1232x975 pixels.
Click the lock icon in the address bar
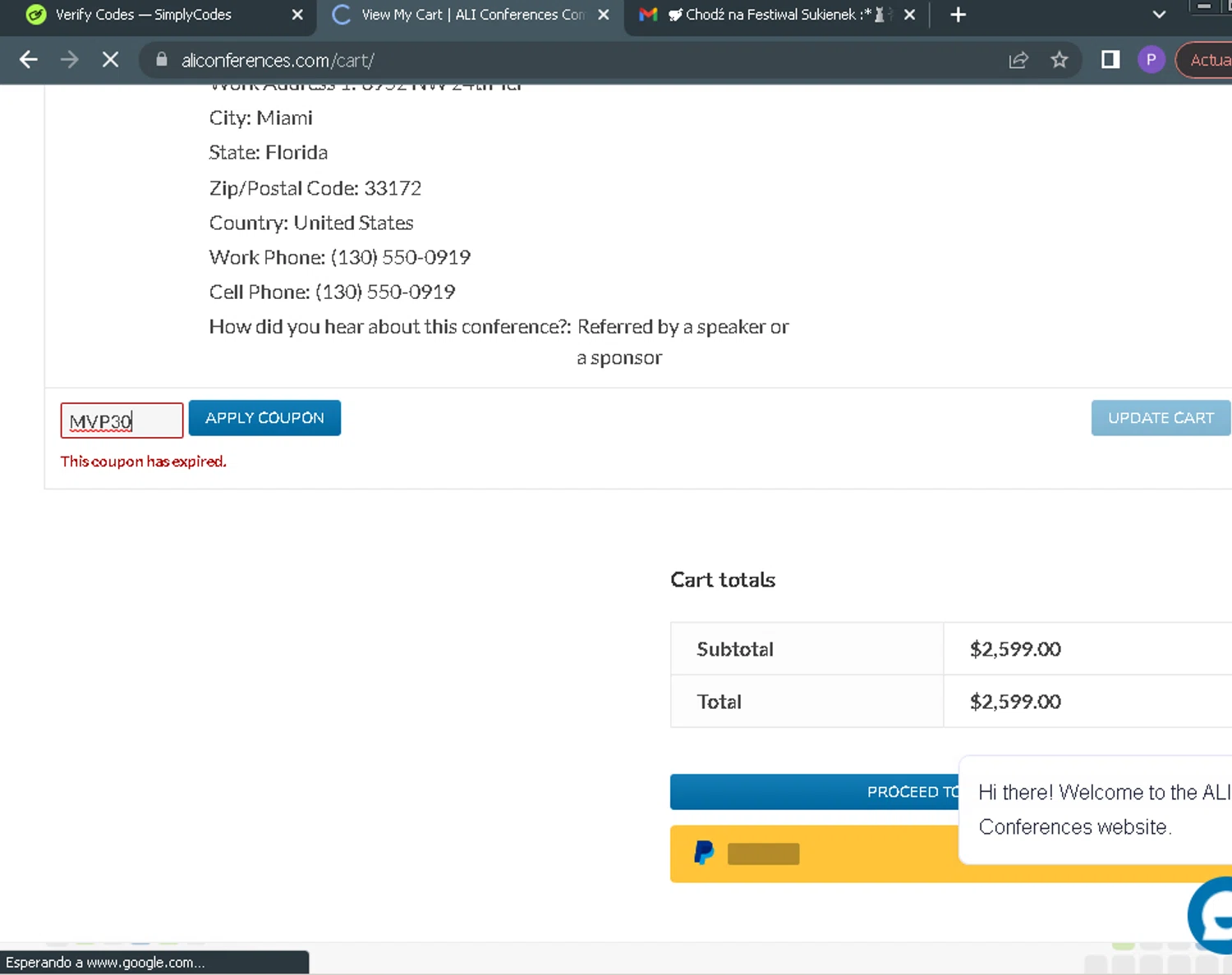pyautogui.click(x=162, y=59)
